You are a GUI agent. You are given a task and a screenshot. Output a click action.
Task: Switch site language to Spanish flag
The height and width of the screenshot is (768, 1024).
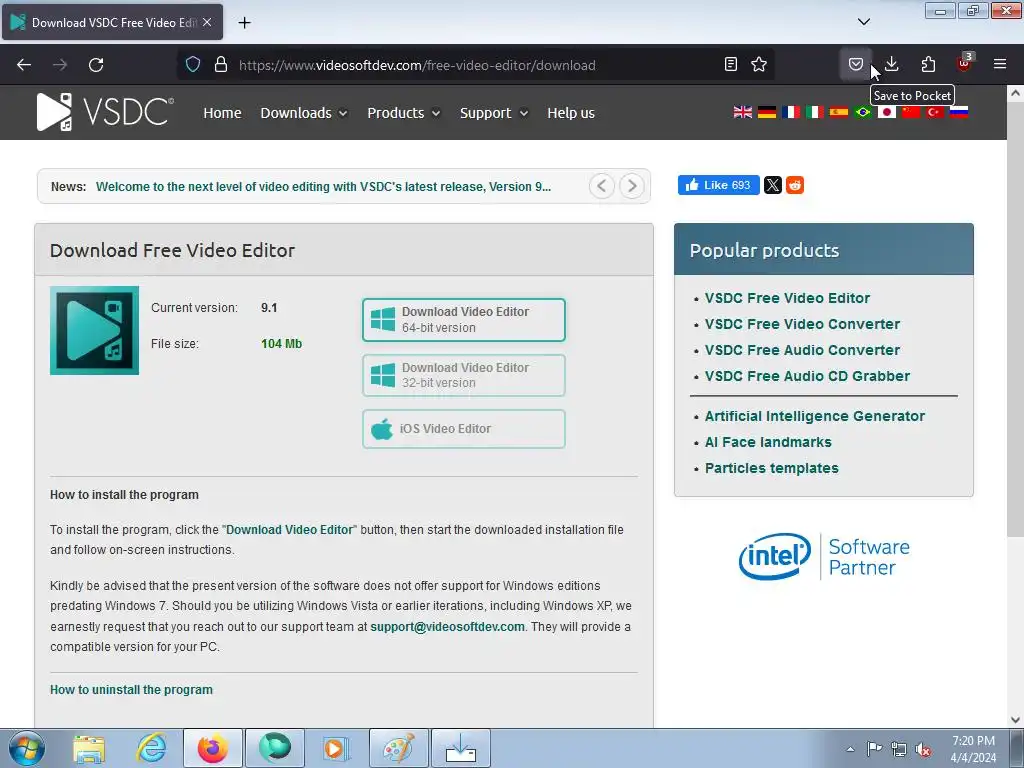tap(839, 112)
